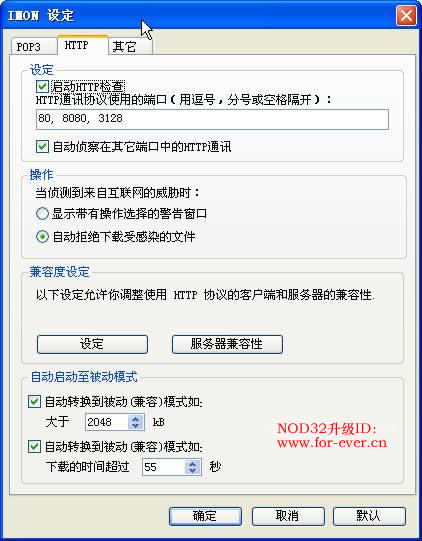
Task: Increase the 55 秒 download time spinner
Action: coord(193,464)
